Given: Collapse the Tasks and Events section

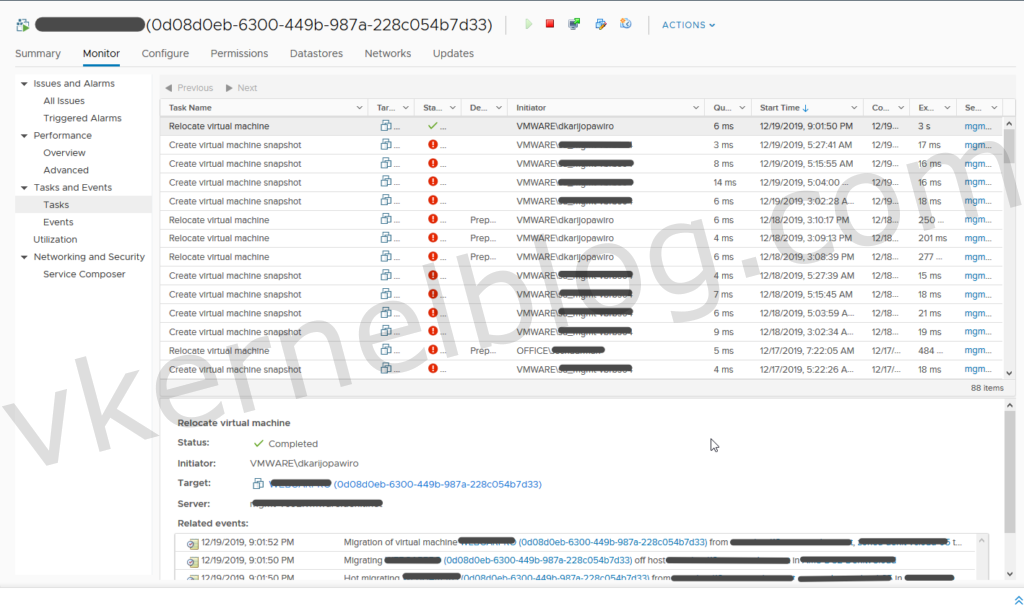Looking at the screenshot, I should tap(23, 188).
